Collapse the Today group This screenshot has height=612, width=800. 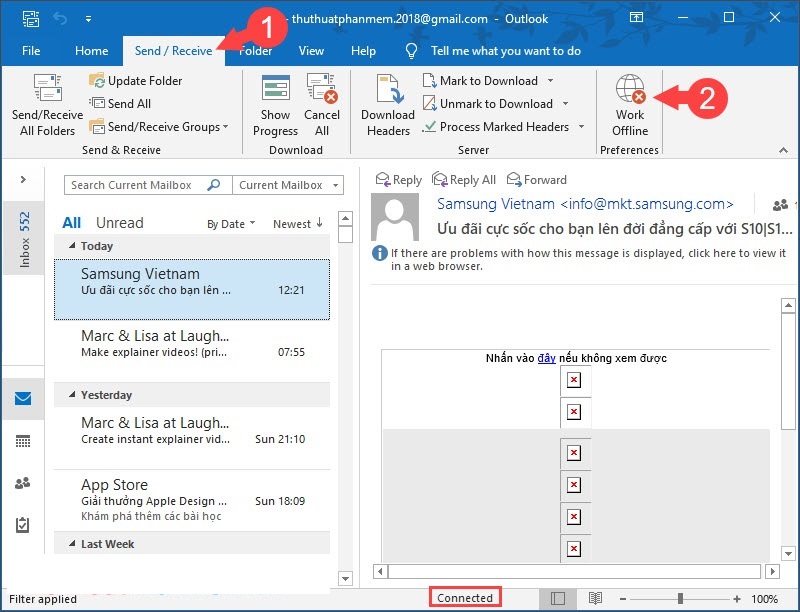coord(72,246)
